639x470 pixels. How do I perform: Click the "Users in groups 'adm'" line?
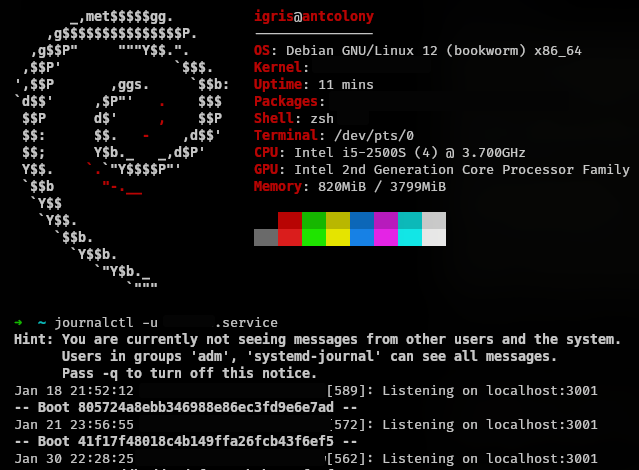coord(309,356)
